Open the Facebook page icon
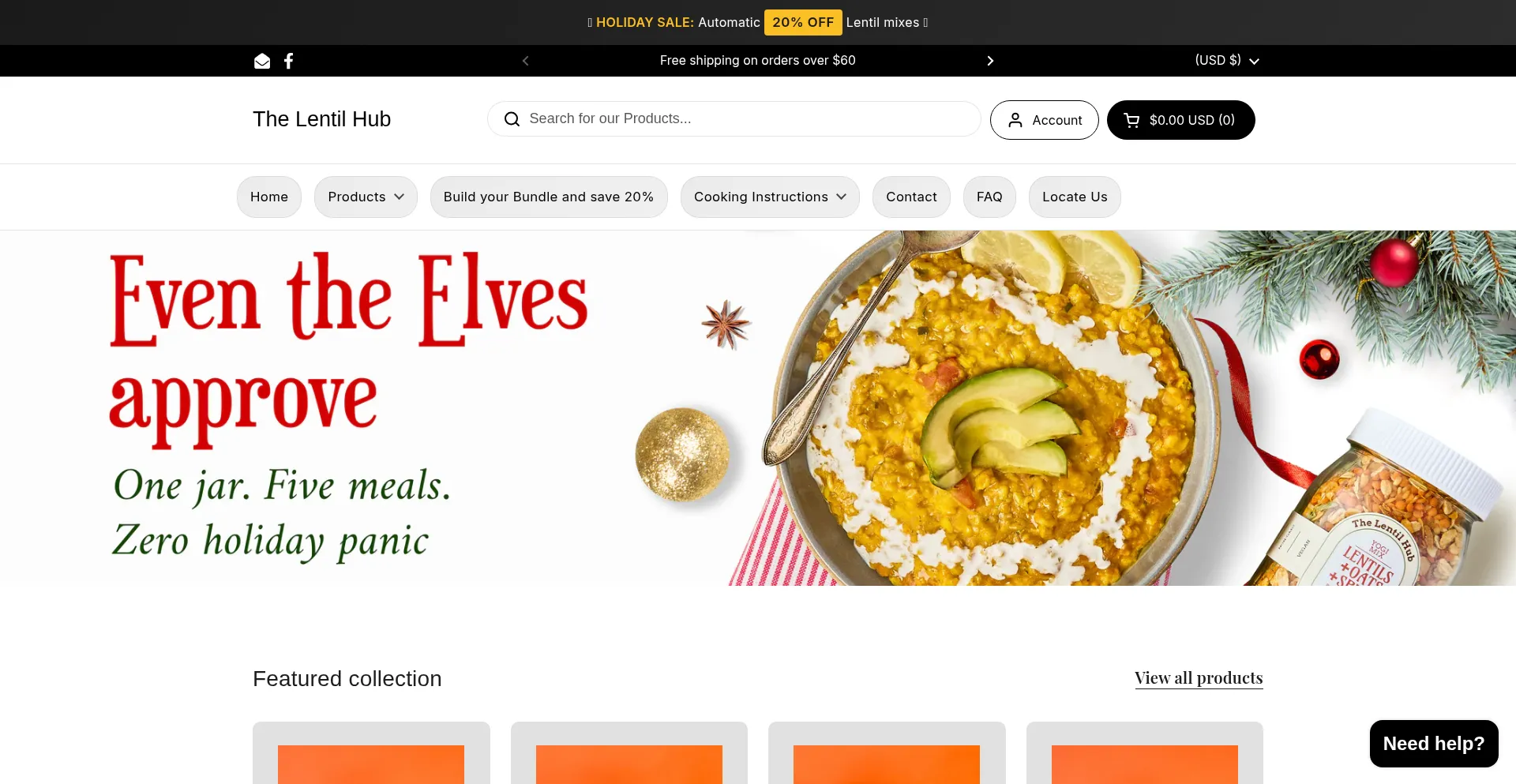 click(289, 61)
